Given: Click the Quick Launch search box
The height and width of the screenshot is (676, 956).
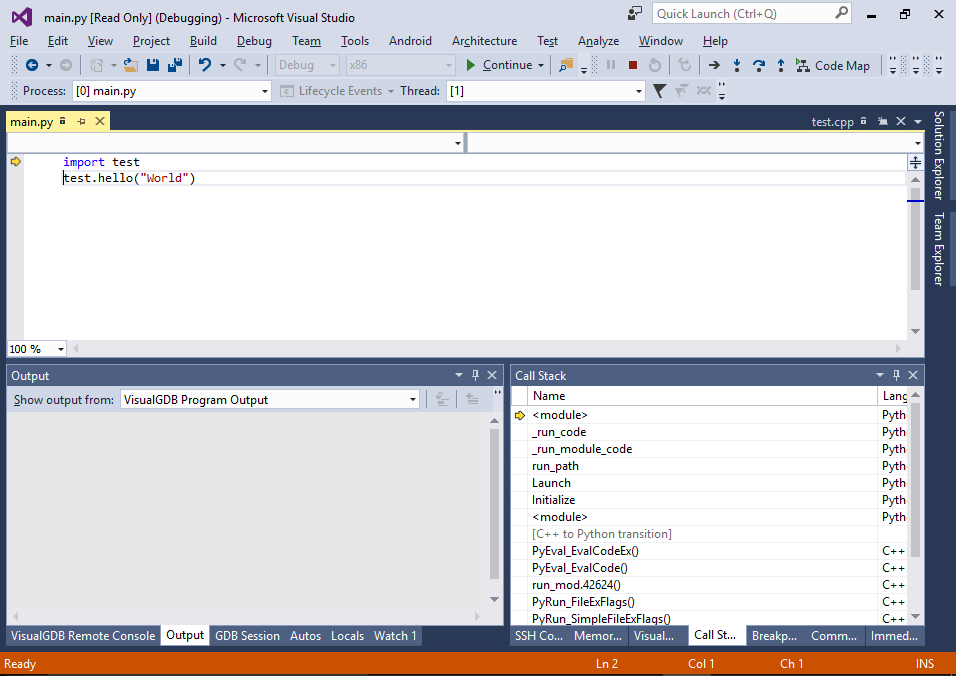Looking at the screenshot, I should (742, 13).
